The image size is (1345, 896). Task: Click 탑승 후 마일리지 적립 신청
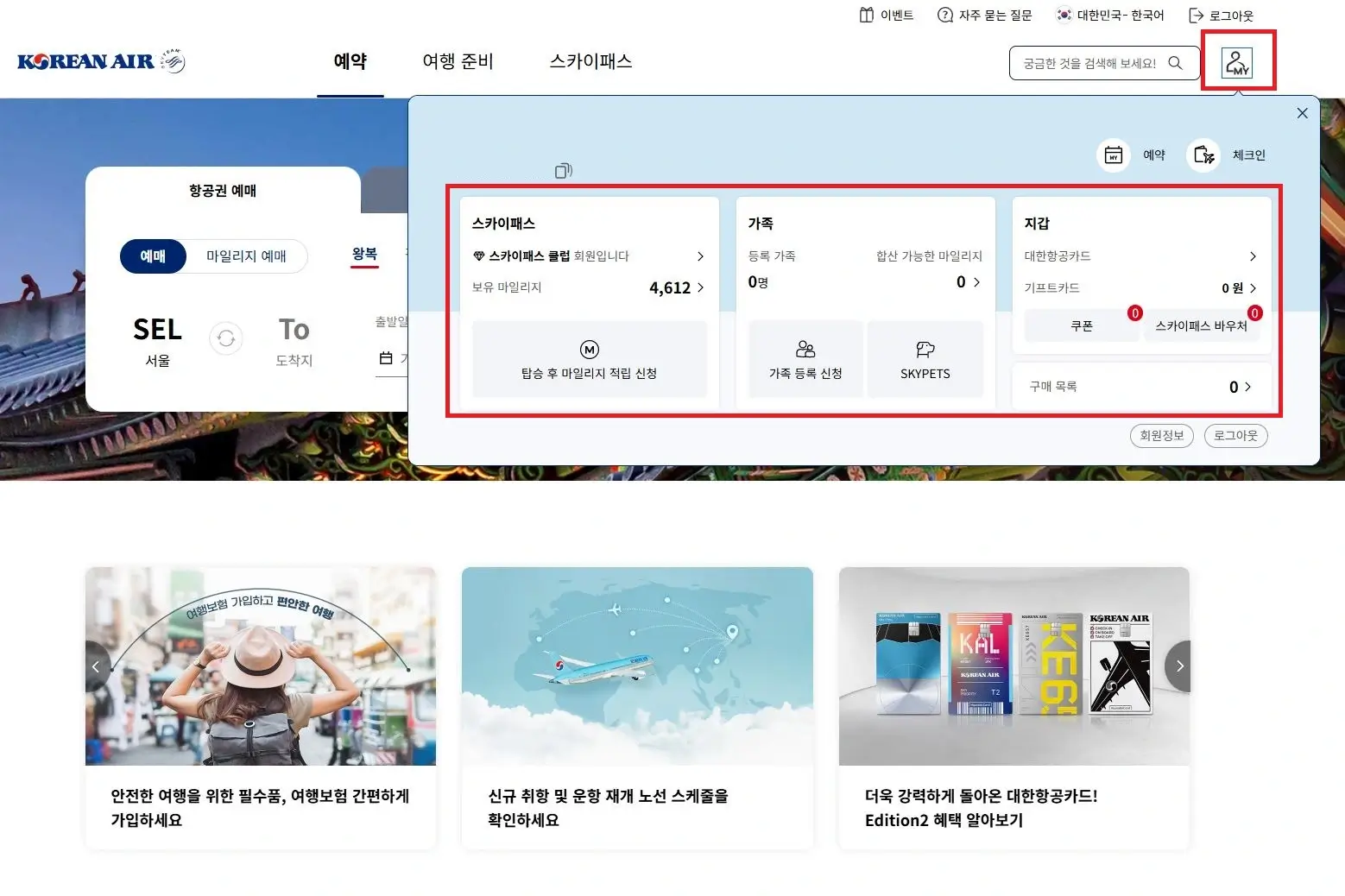click(590, 359)
